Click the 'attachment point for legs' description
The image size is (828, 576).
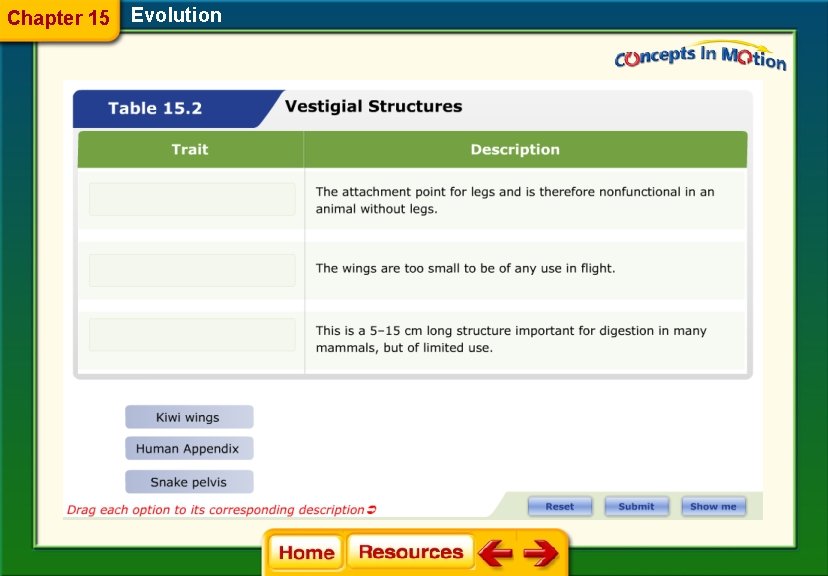[x=515, y=200]
